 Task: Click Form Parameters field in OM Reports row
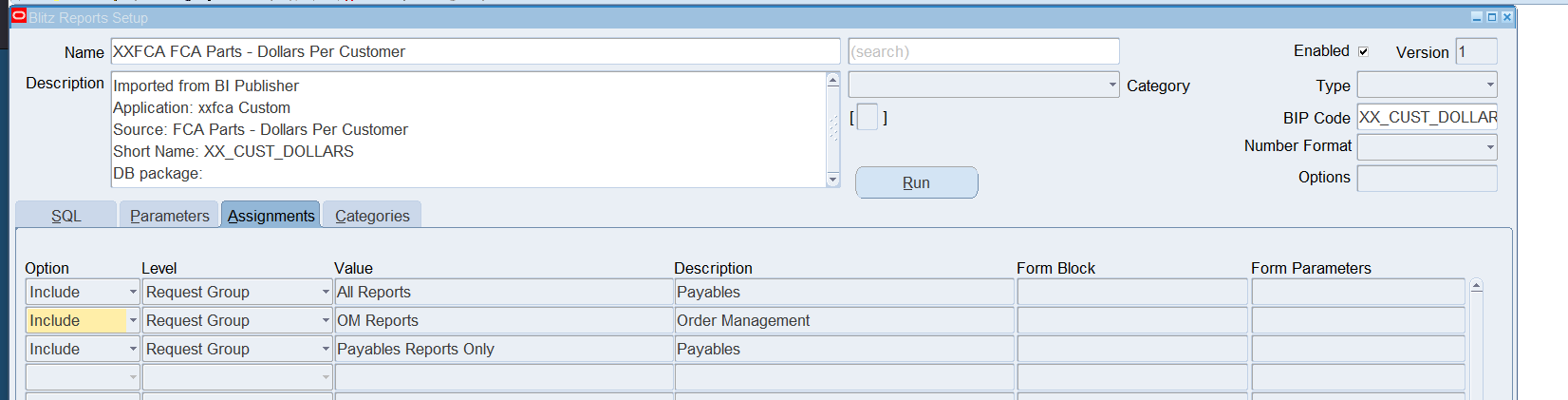pos(1358,320)
